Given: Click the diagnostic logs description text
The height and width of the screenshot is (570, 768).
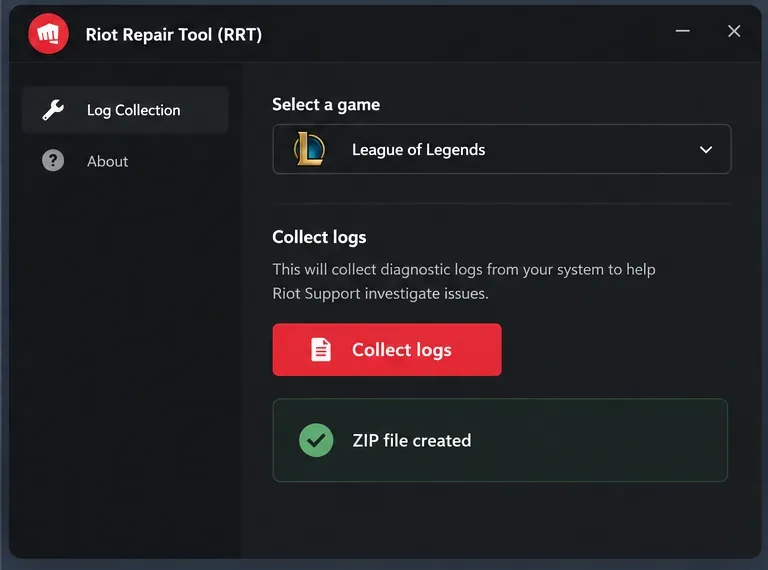Looking at the screenshot, I should pos(464,282).
